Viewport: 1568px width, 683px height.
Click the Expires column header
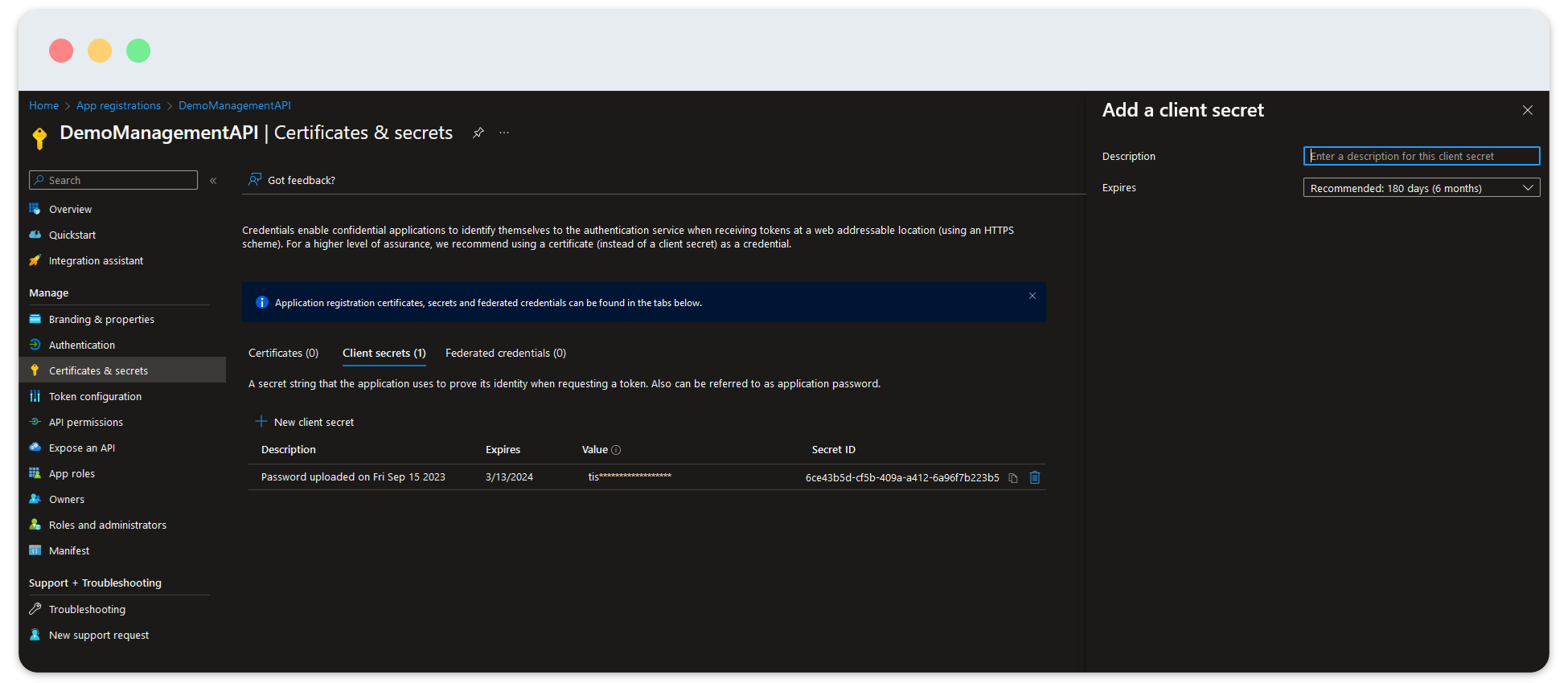click(503, 449)
